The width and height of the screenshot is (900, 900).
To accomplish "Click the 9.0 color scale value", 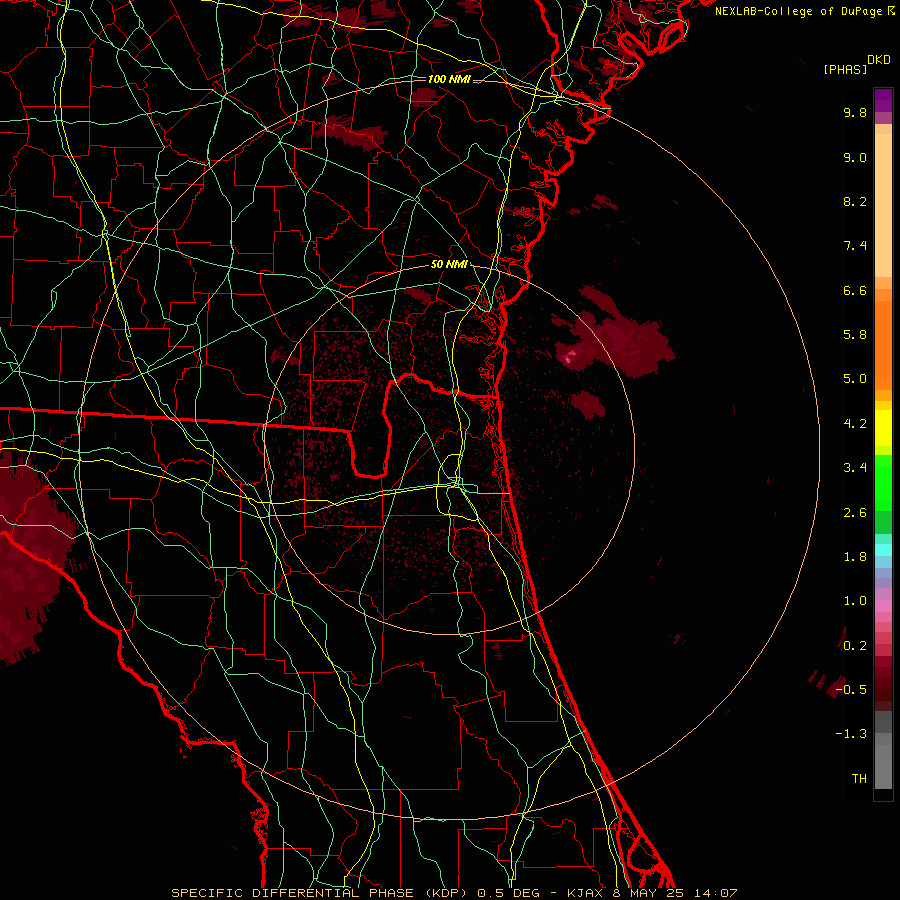I will [855, 157].
